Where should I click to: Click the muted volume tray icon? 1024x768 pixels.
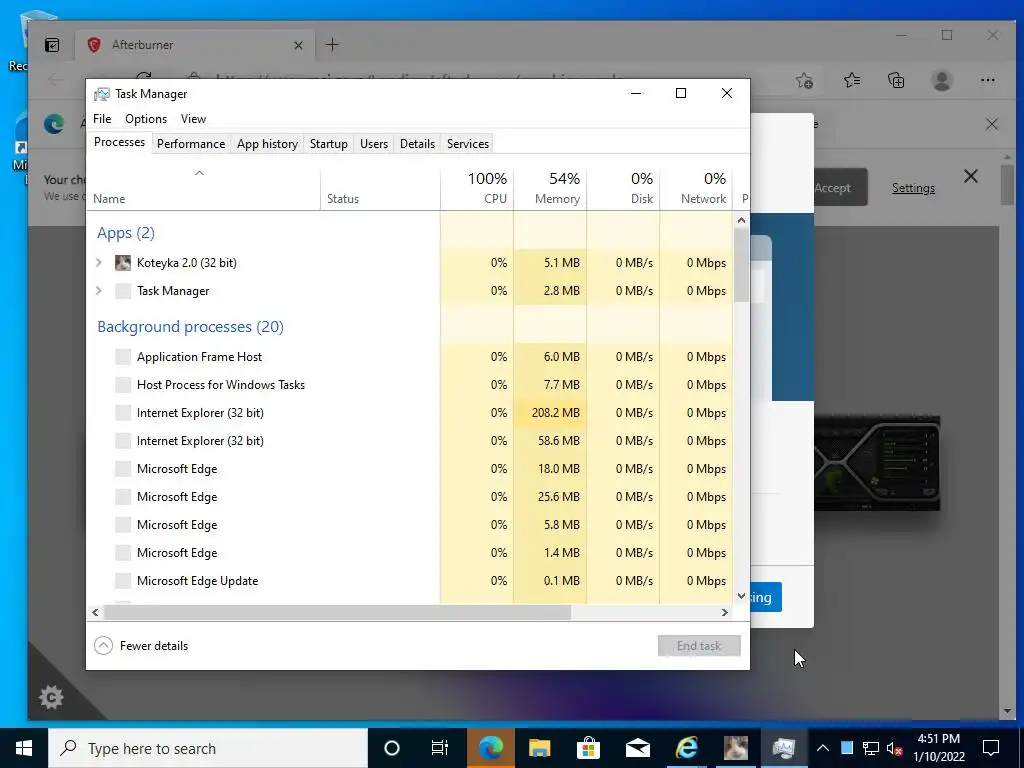895,748
